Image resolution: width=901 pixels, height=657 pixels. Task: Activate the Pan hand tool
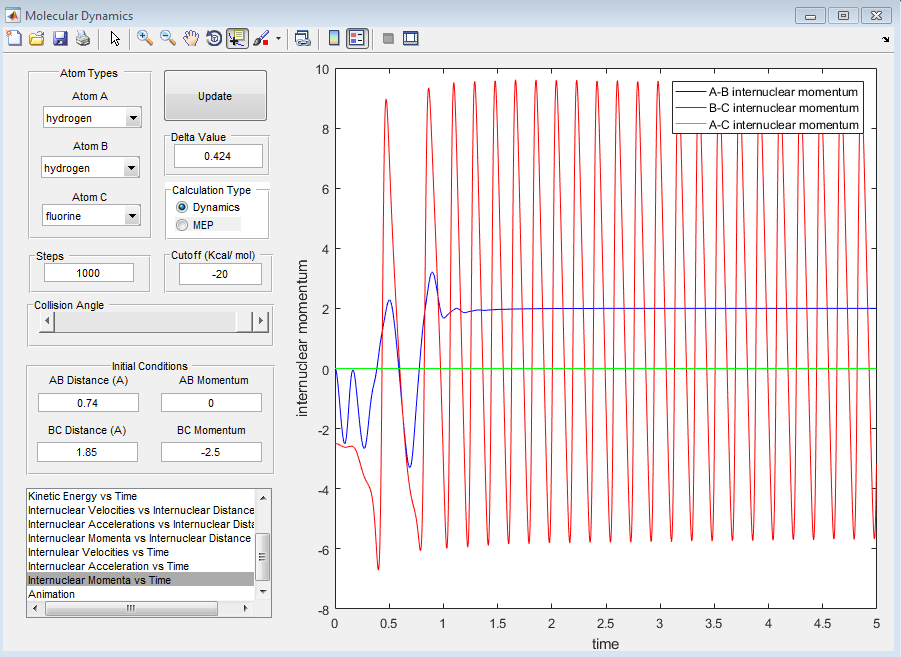[x=191, y=39]
